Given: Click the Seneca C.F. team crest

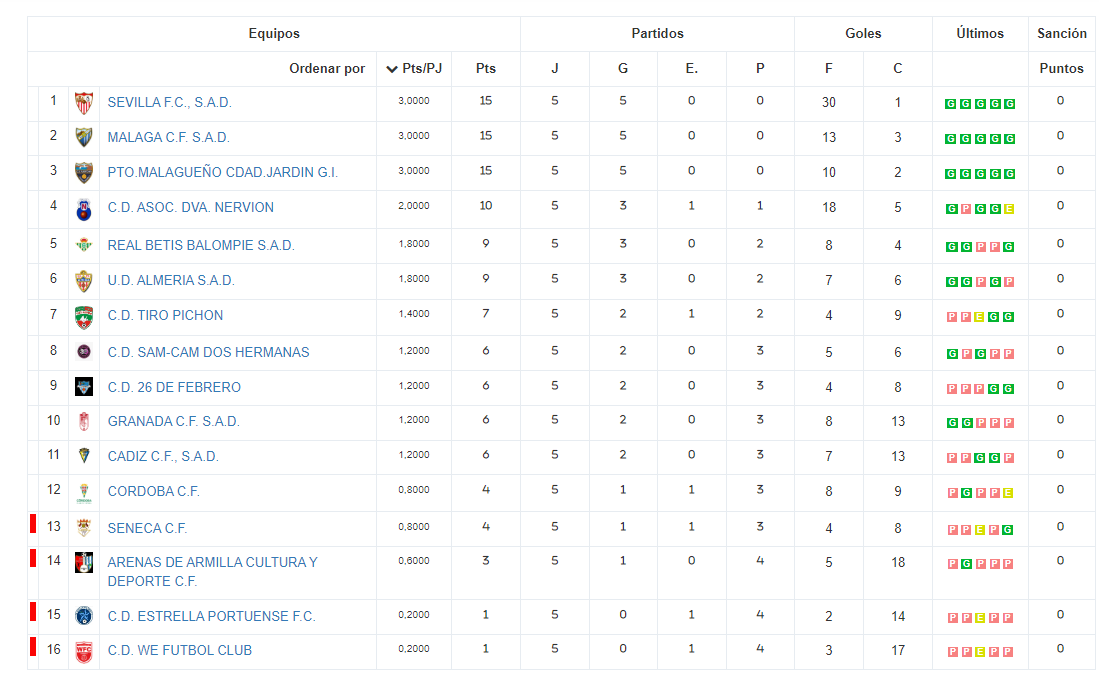Looking at the screenshot, I should click(83, 528).
